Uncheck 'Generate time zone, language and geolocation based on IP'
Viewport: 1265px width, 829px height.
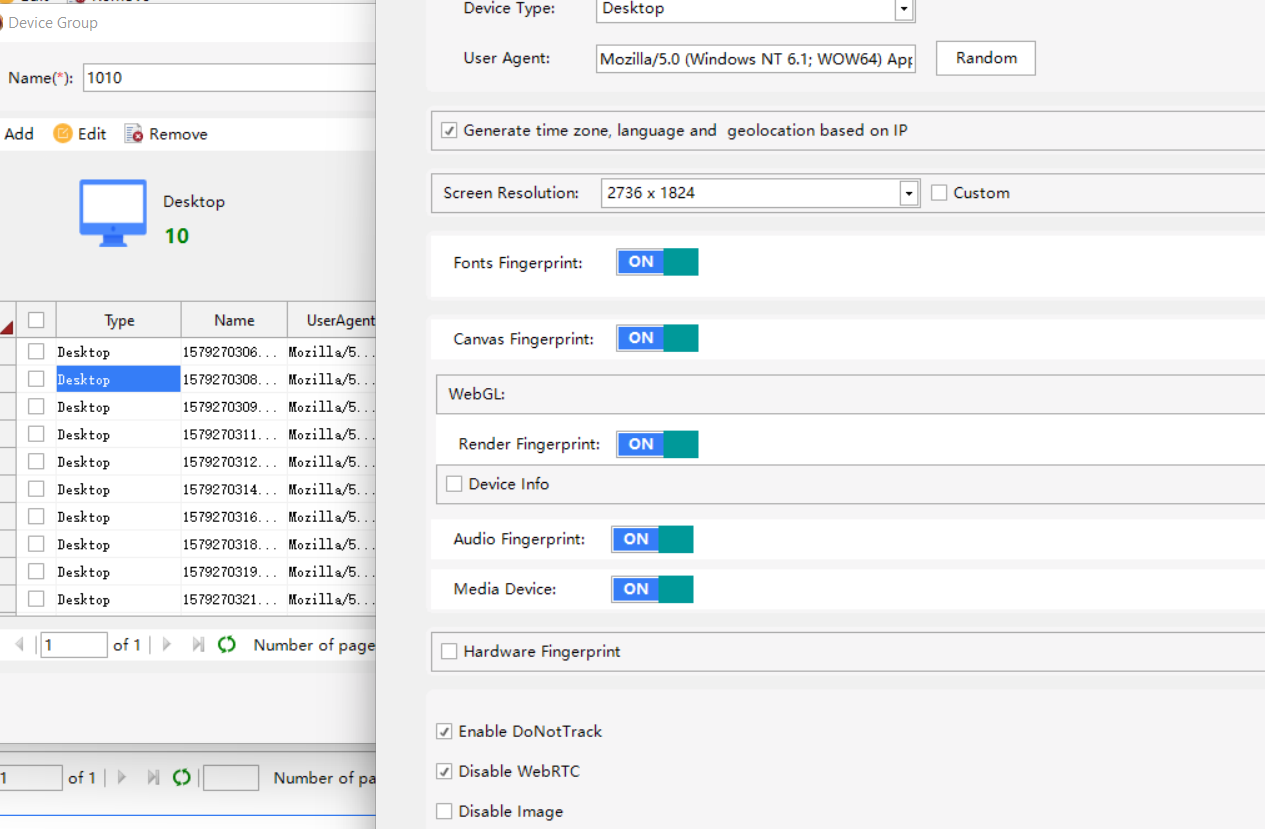tap(449, 130)
